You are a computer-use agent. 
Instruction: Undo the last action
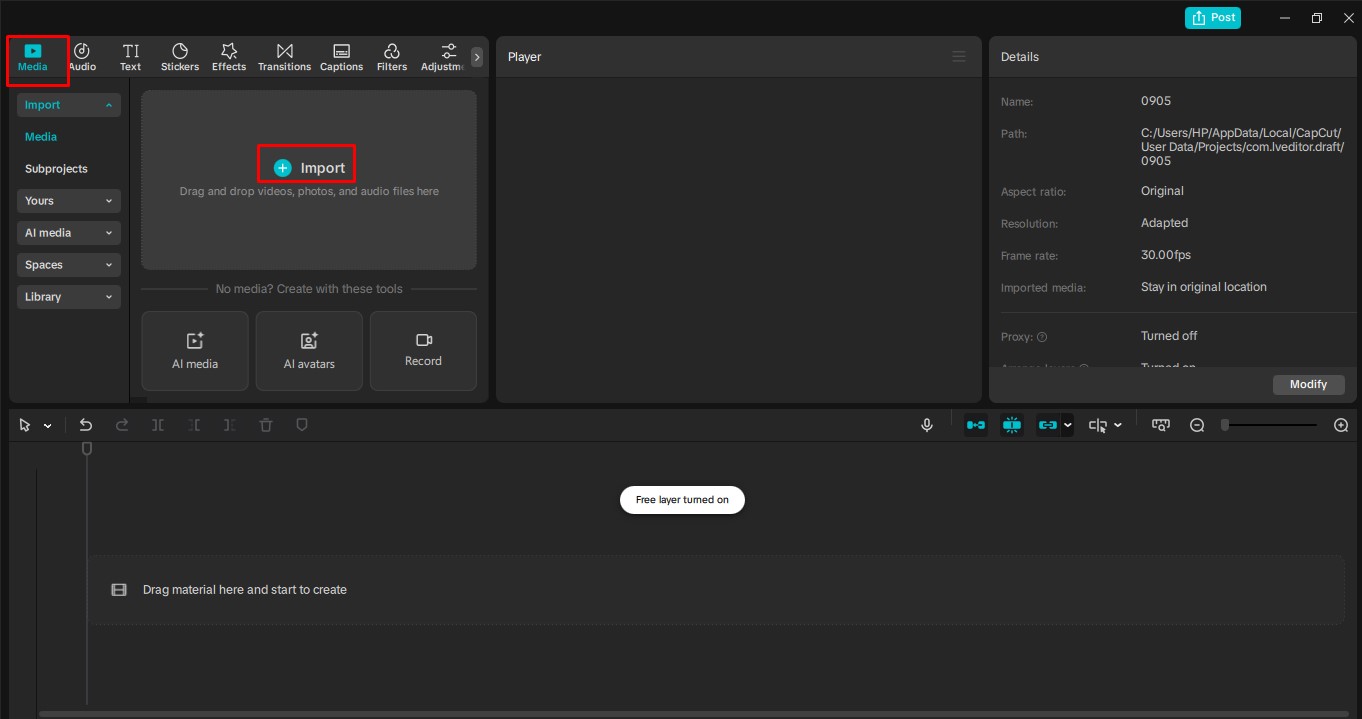click(86, 425)
